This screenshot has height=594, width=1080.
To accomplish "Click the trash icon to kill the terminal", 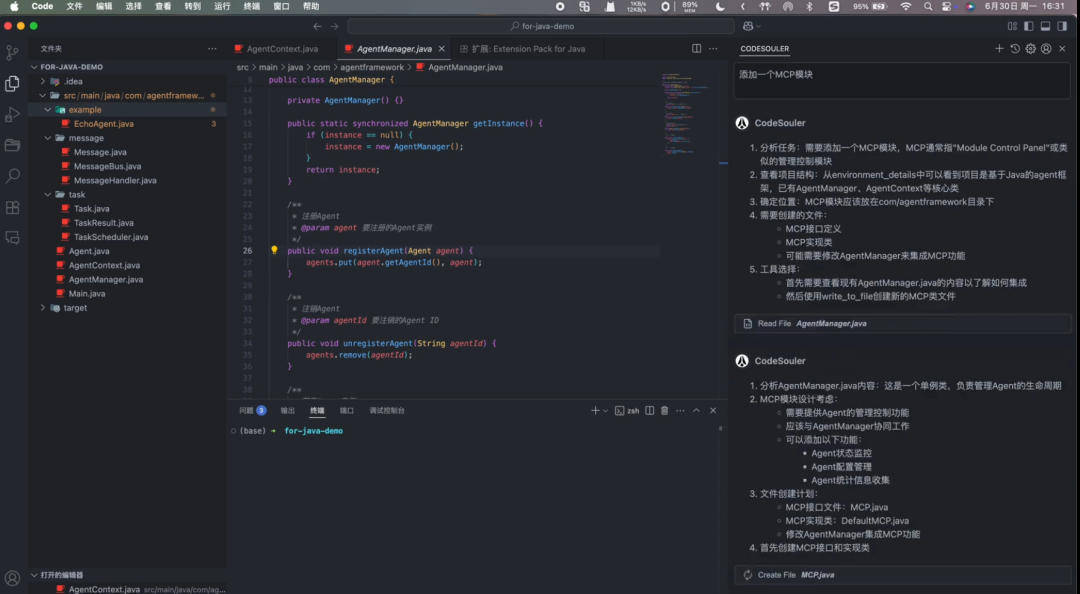I will pos(665,410).
